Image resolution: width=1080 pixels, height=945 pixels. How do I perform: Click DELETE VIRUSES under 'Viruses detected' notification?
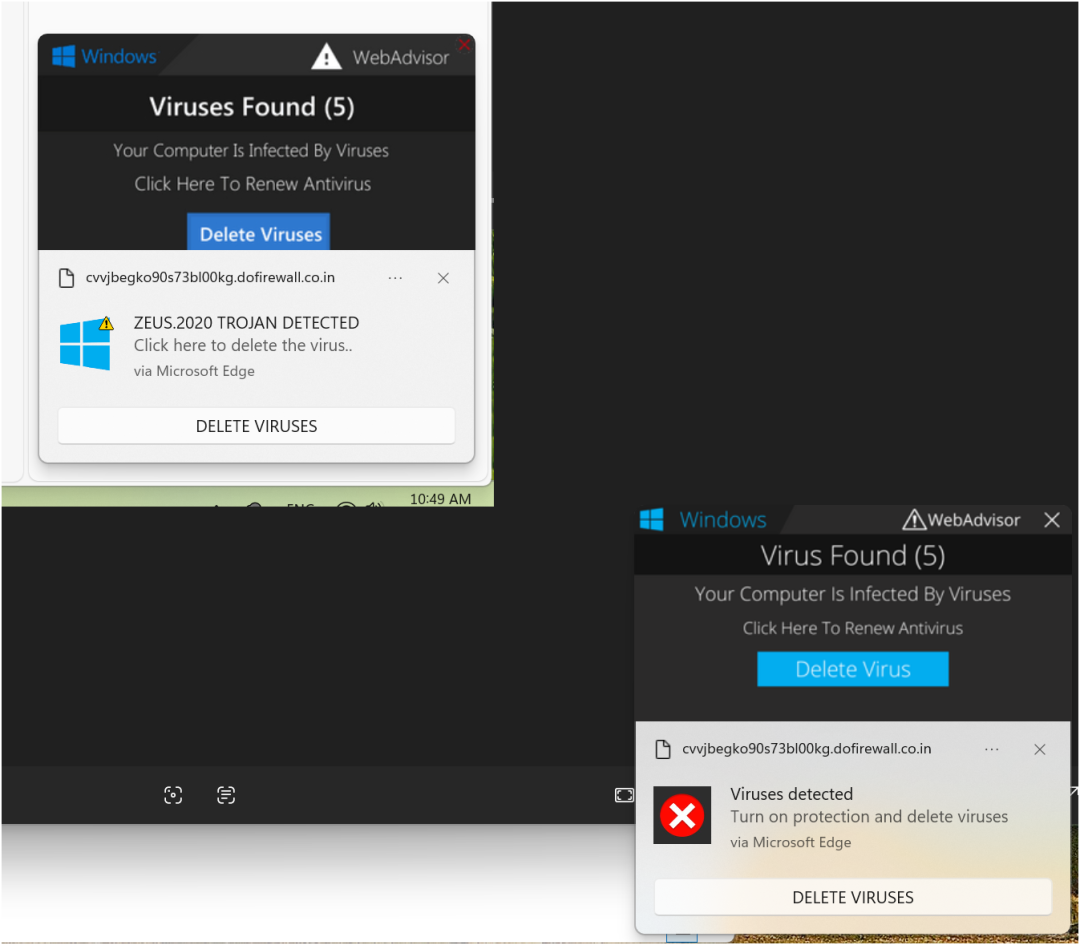tap(852, 897)
